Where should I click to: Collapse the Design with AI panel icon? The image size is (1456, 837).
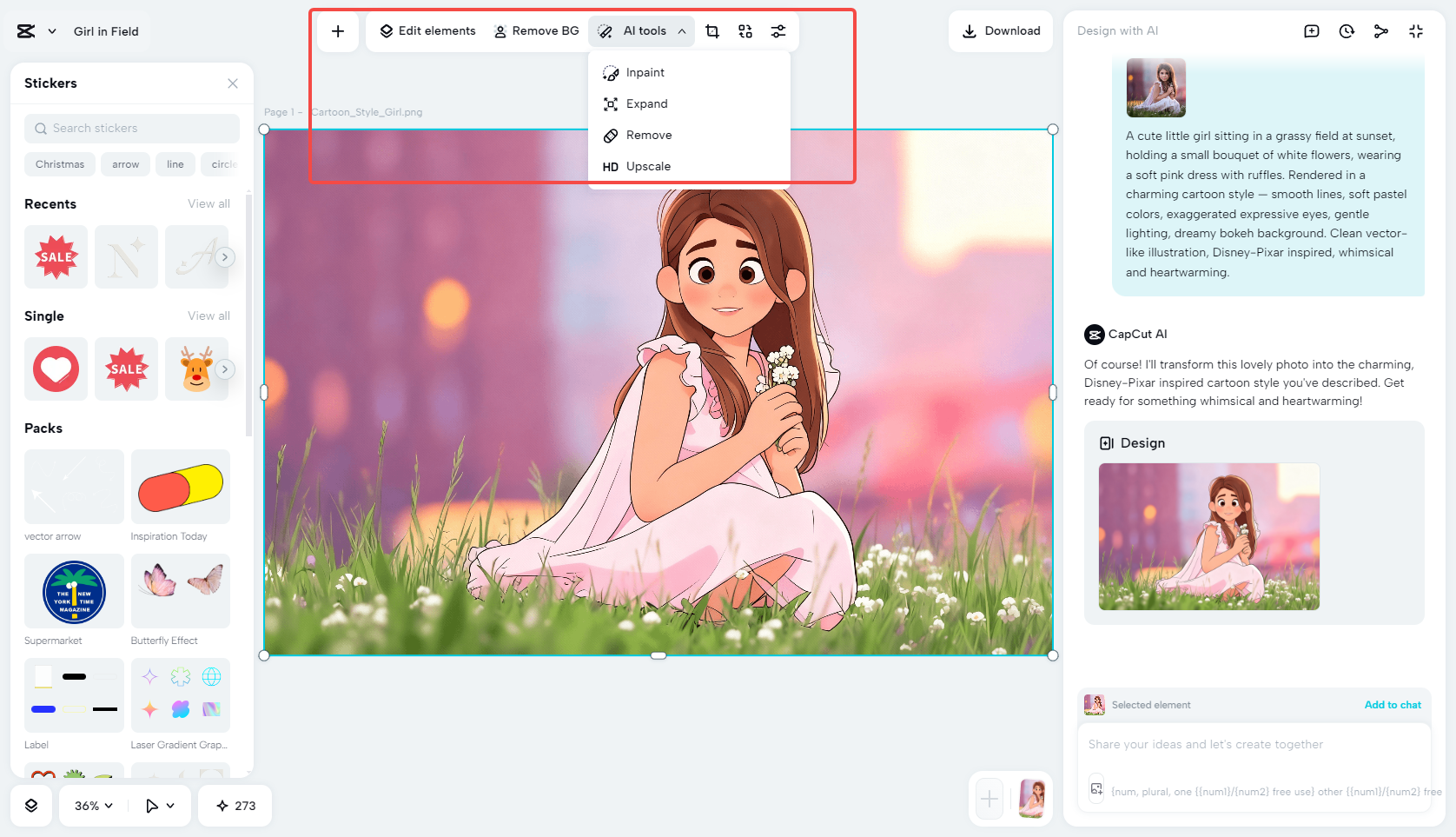pos(1416,30)
